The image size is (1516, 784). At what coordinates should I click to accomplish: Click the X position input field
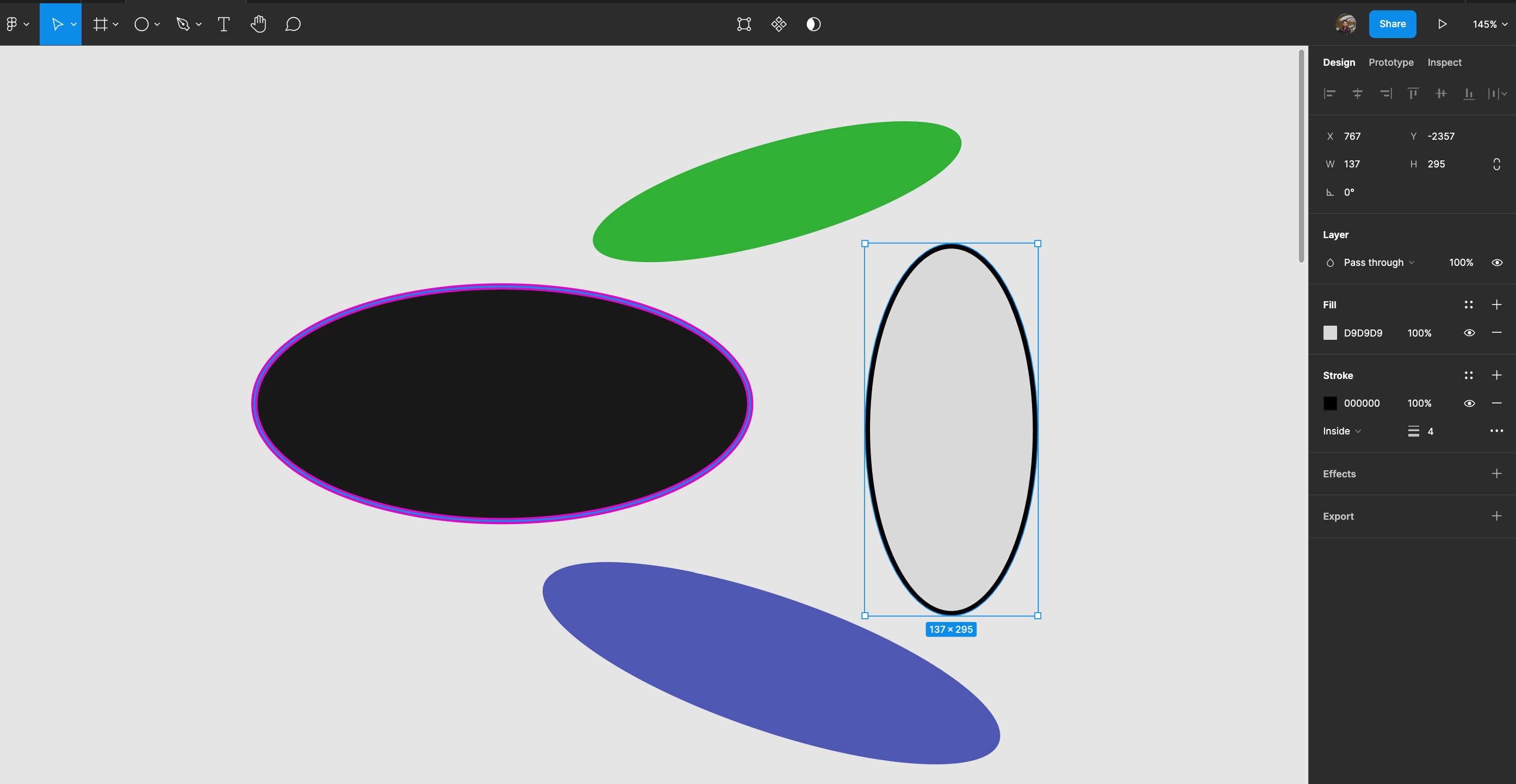[1353, 136]
